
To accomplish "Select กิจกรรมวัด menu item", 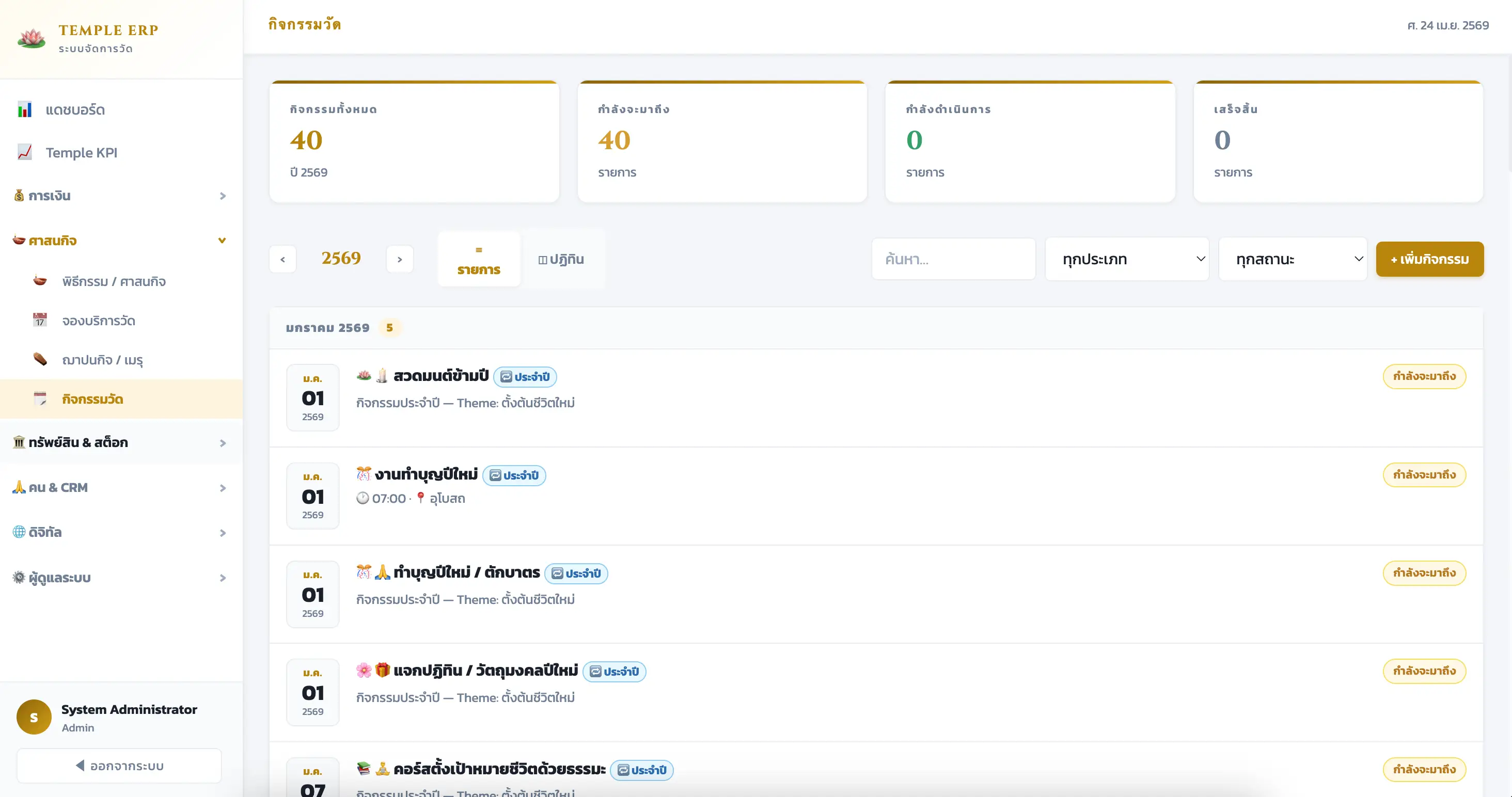I will (121, 399).
